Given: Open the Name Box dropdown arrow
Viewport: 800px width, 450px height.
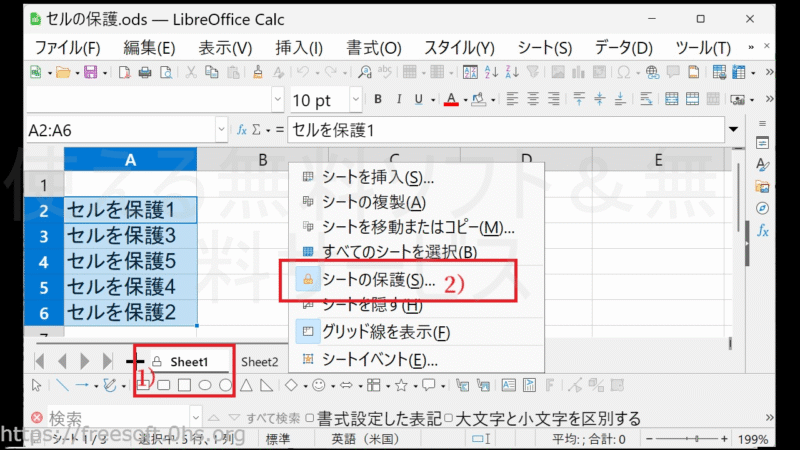Looking at the screenshot, I should 221,131.
